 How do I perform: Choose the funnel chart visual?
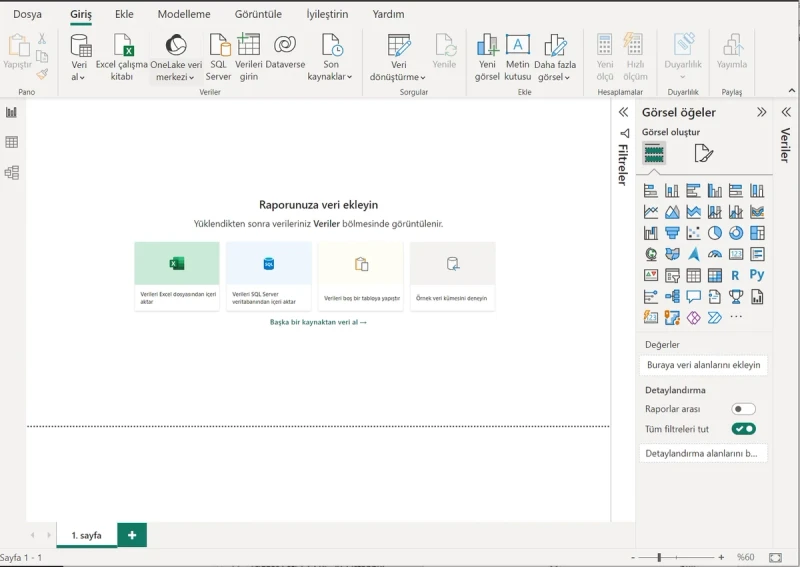pos(672,233)
